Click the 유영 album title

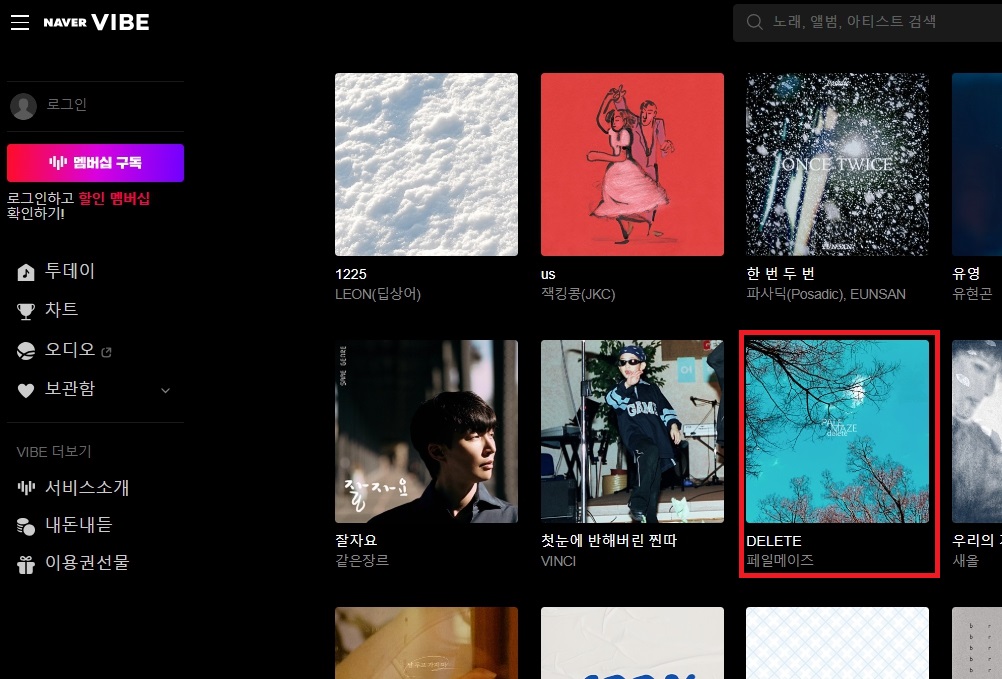(x=966, y=274)
